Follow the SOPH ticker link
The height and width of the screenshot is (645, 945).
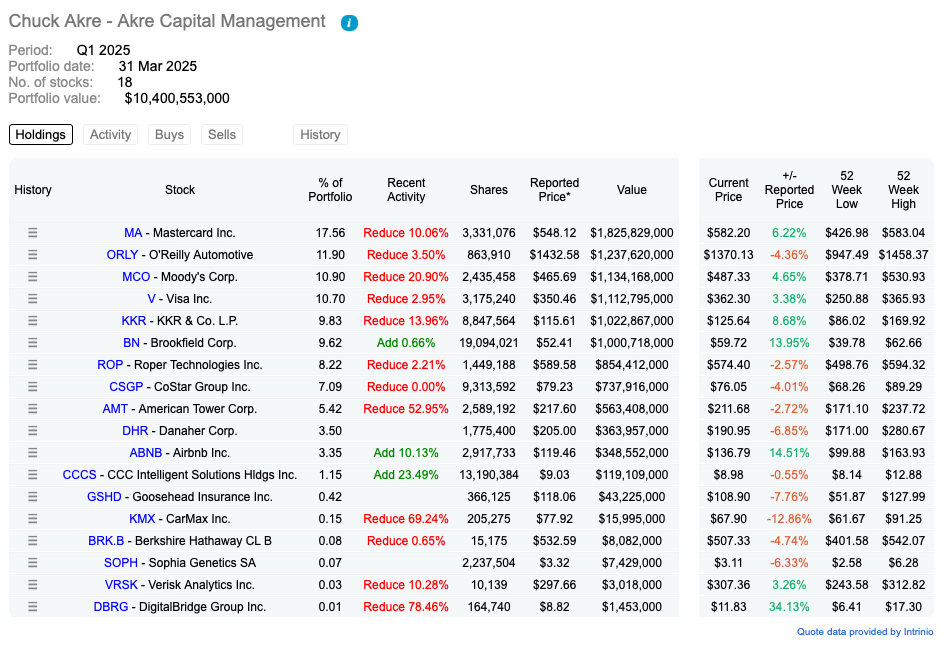(x=121, y=563)
